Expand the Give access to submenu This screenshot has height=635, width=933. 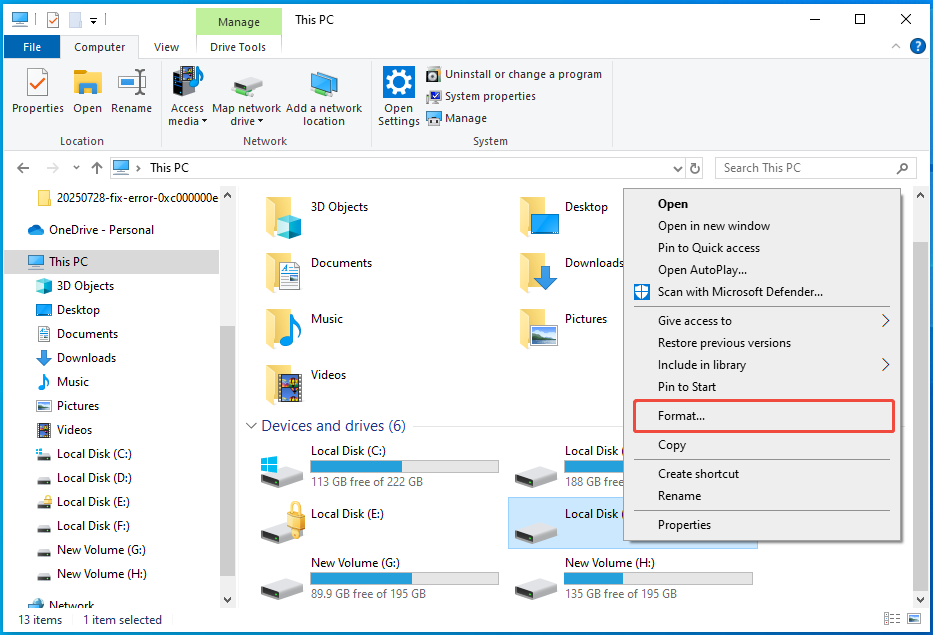885,321
